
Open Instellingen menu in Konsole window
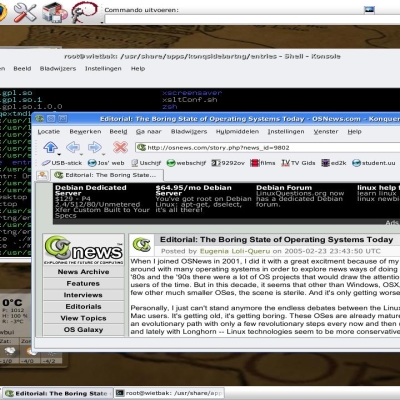(x=103, y=69)
